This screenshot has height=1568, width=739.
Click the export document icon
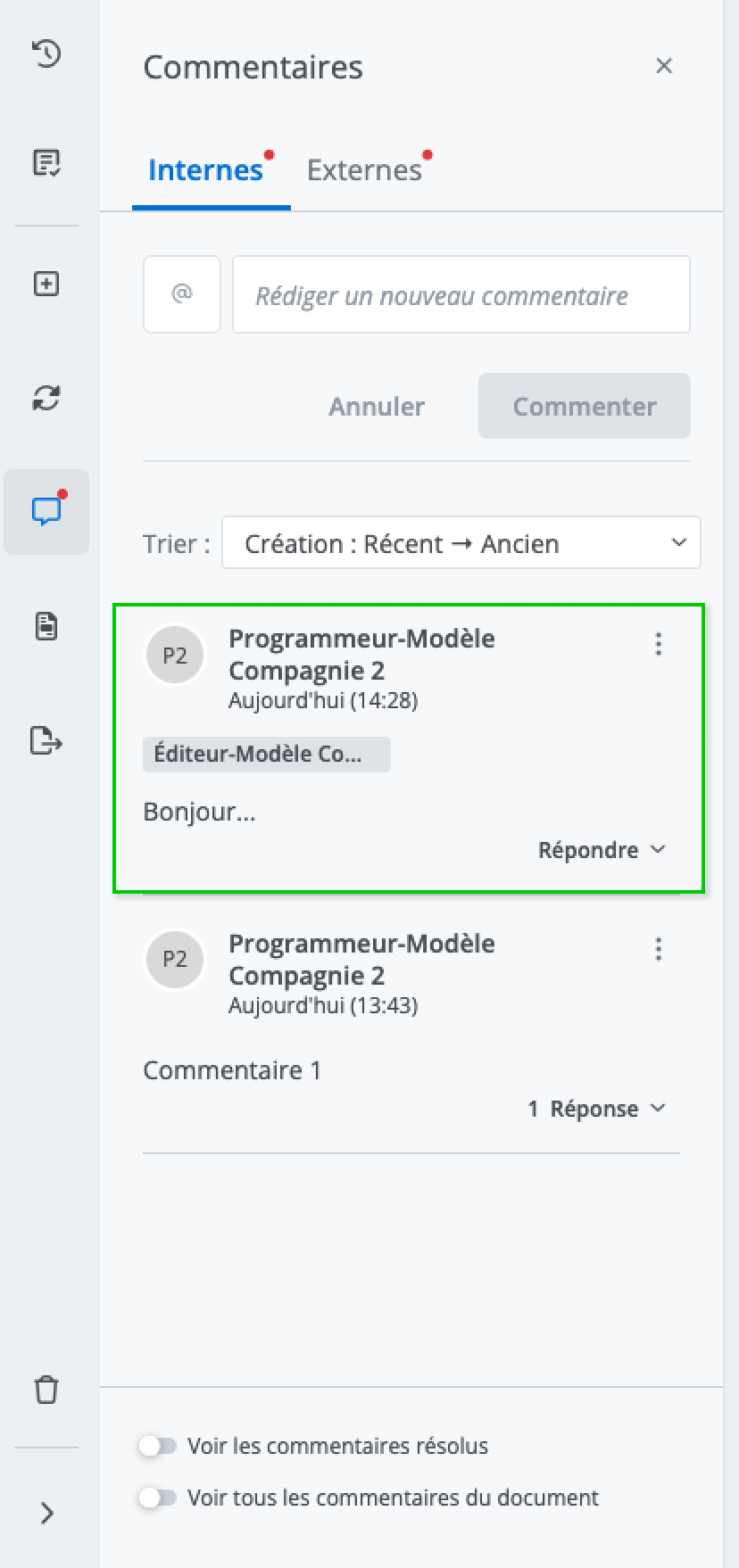pos(46,740)
